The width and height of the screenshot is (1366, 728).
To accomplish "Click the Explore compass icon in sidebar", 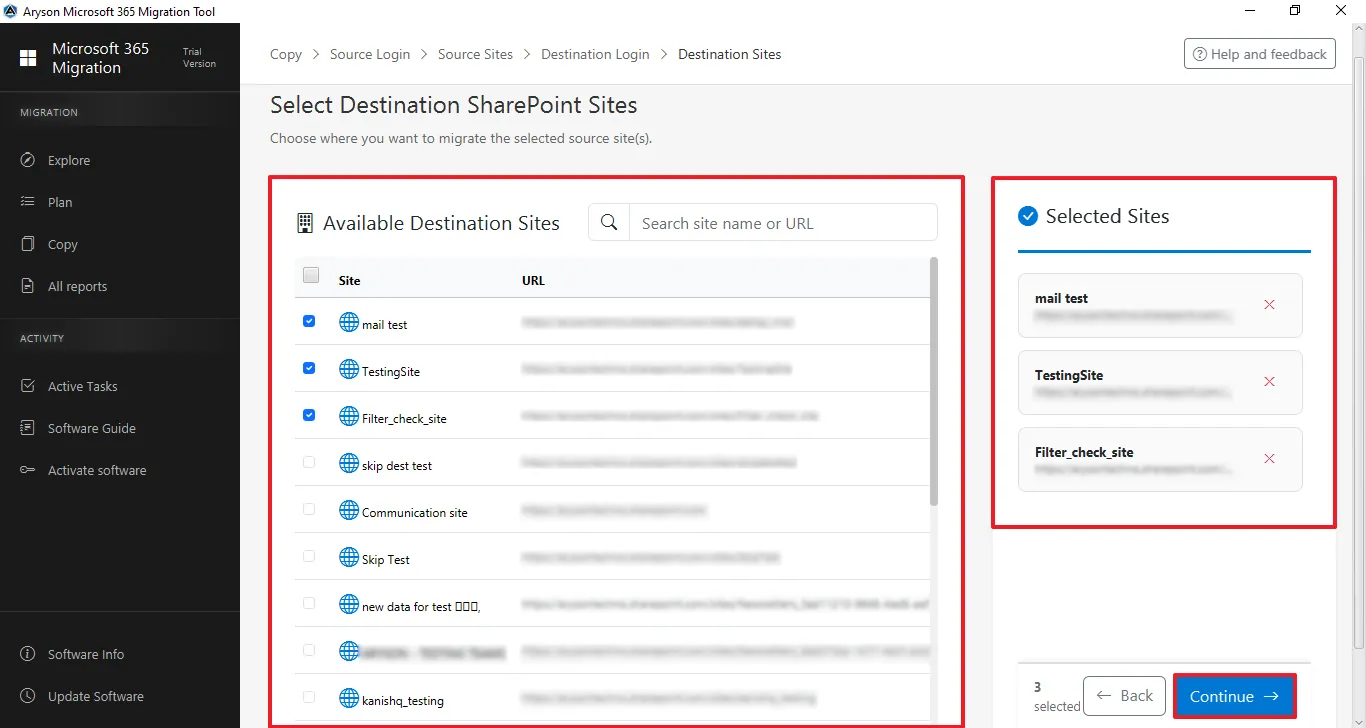I will tap(28, 160).
